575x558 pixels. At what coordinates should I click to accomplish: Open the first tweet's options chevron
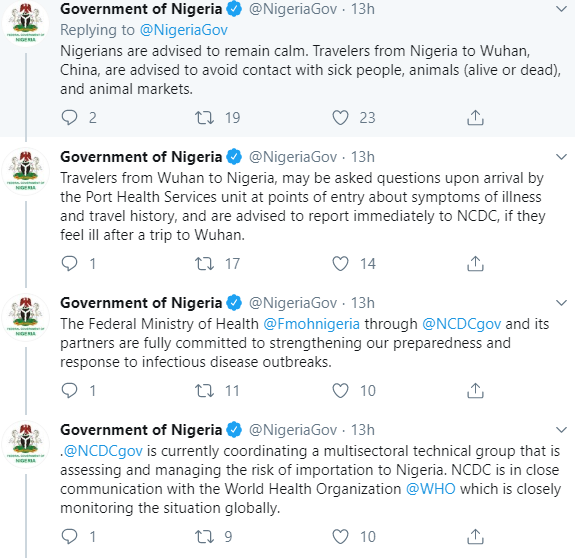pos(561,9)
